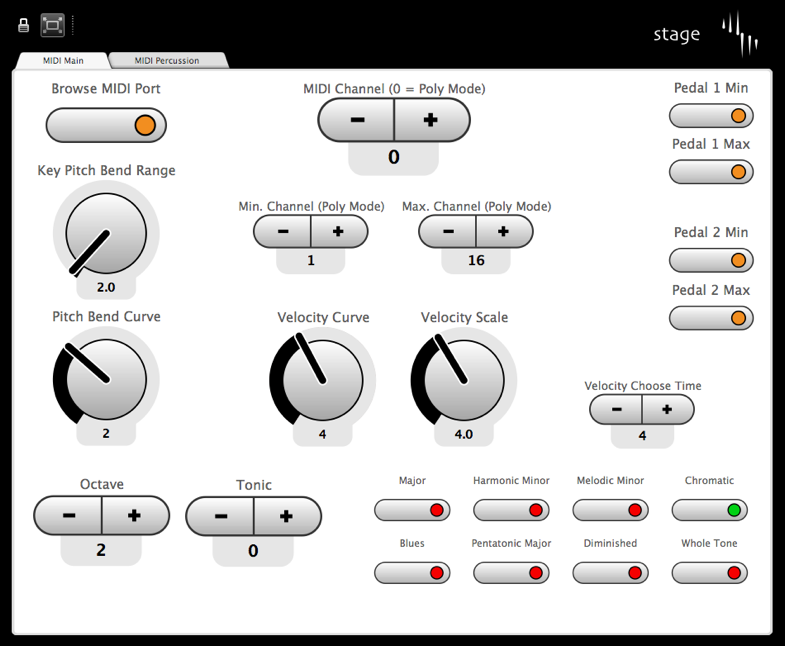Decrease Min. Channel (Poly Mode)
The image size is (785, 646).
click(x=283, y=231)
